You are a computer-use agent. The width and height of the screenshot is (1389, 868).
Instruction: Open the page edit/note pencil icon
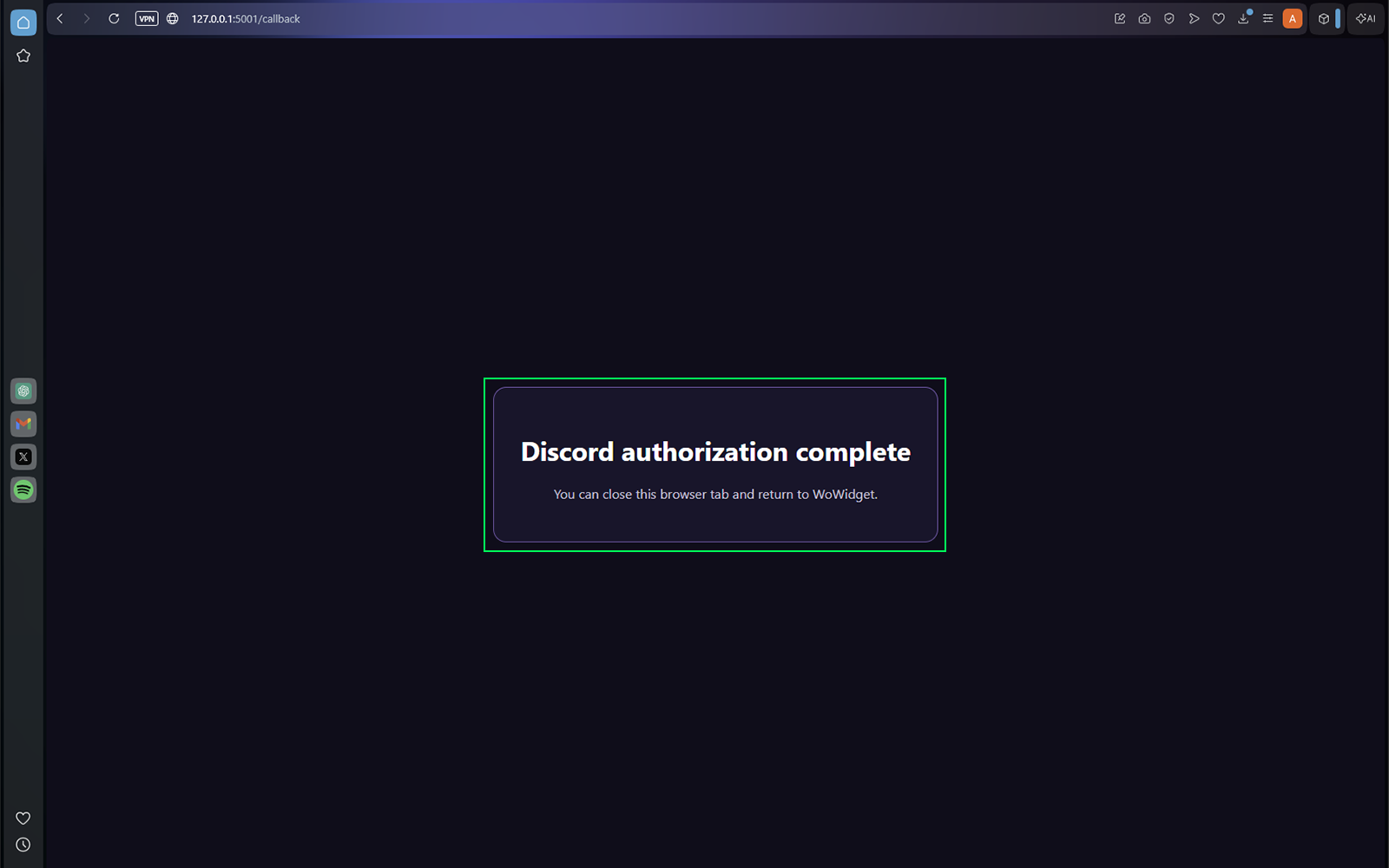(1120, 18)
